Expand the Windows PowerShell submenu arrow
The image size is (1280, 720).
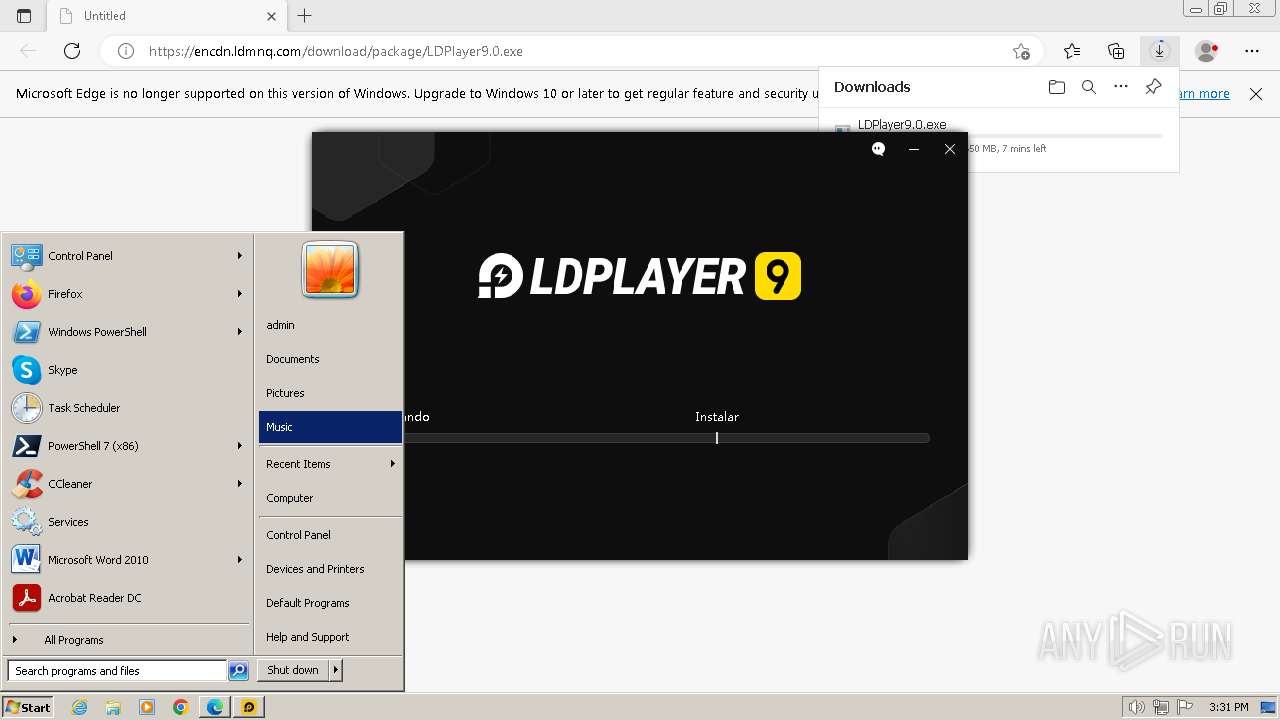pyautogui.click(x=240, y=332)
